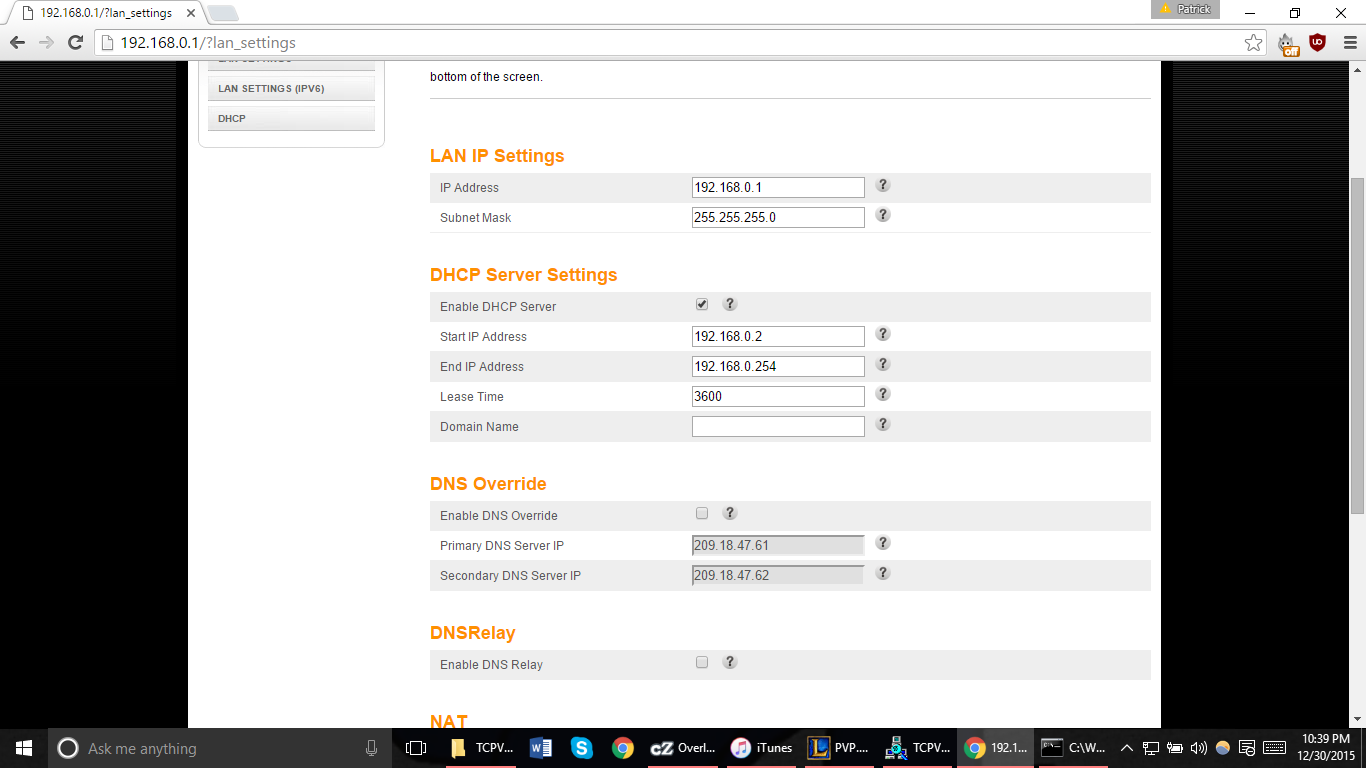1366x768 pixels.
Task: Click the Primary DNS Server IP field
Action: coord(778,545)
